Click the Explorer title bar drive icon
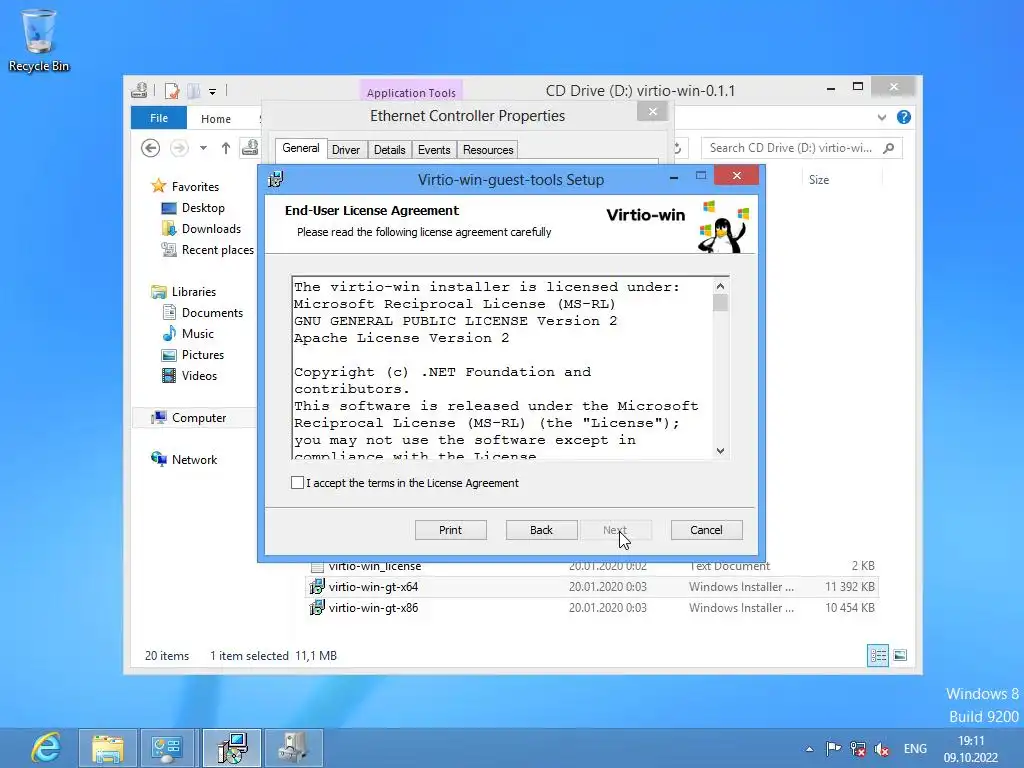Screen dimensions: 1024x768 [139, 90]
